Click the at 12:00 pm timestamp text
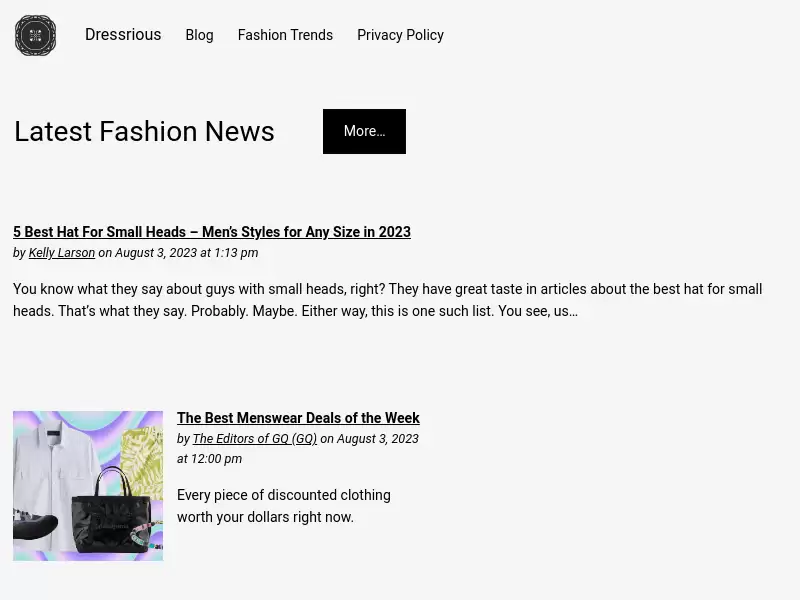 209,459
